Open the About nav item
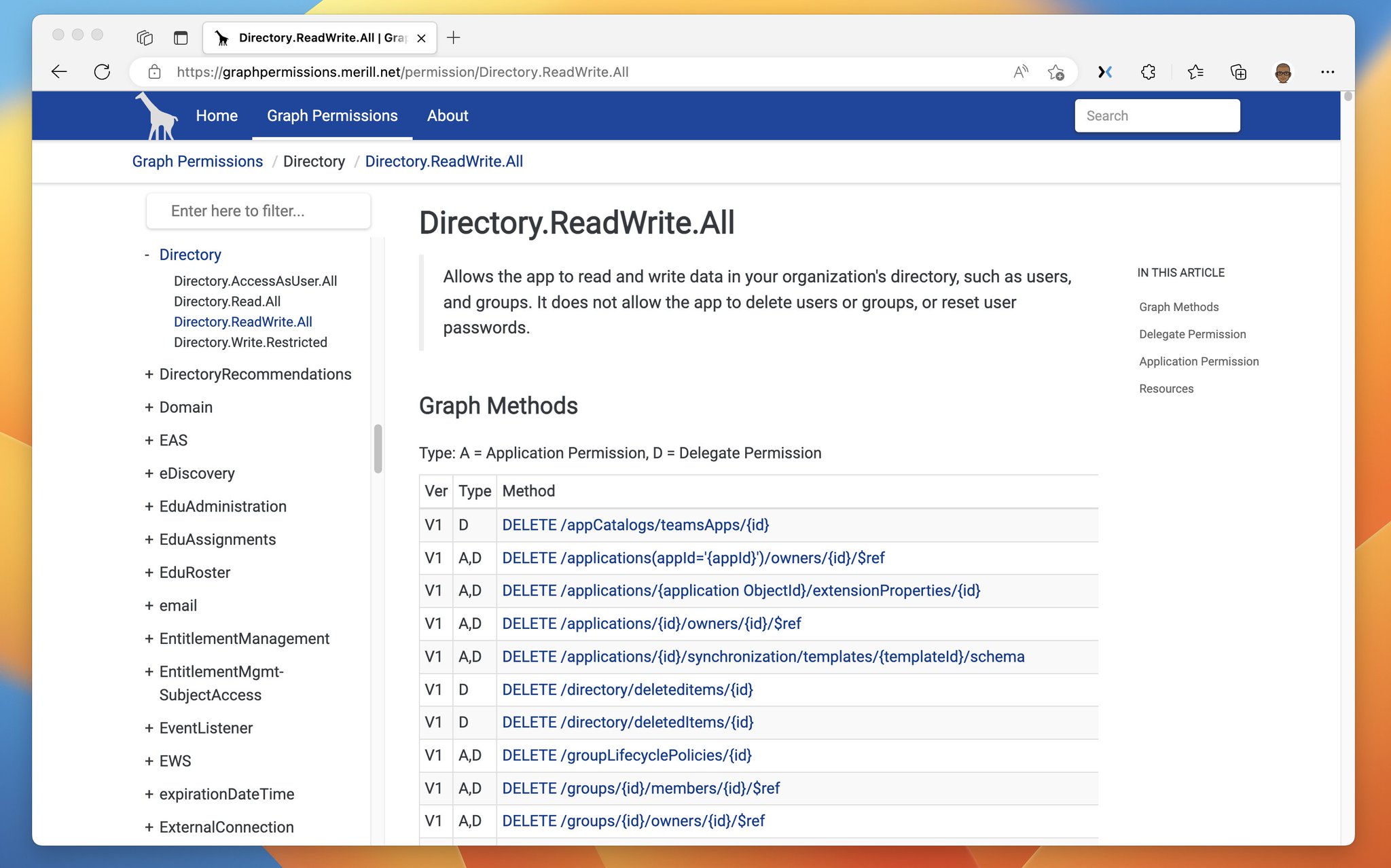1391x868 pixels. (448, 115)
